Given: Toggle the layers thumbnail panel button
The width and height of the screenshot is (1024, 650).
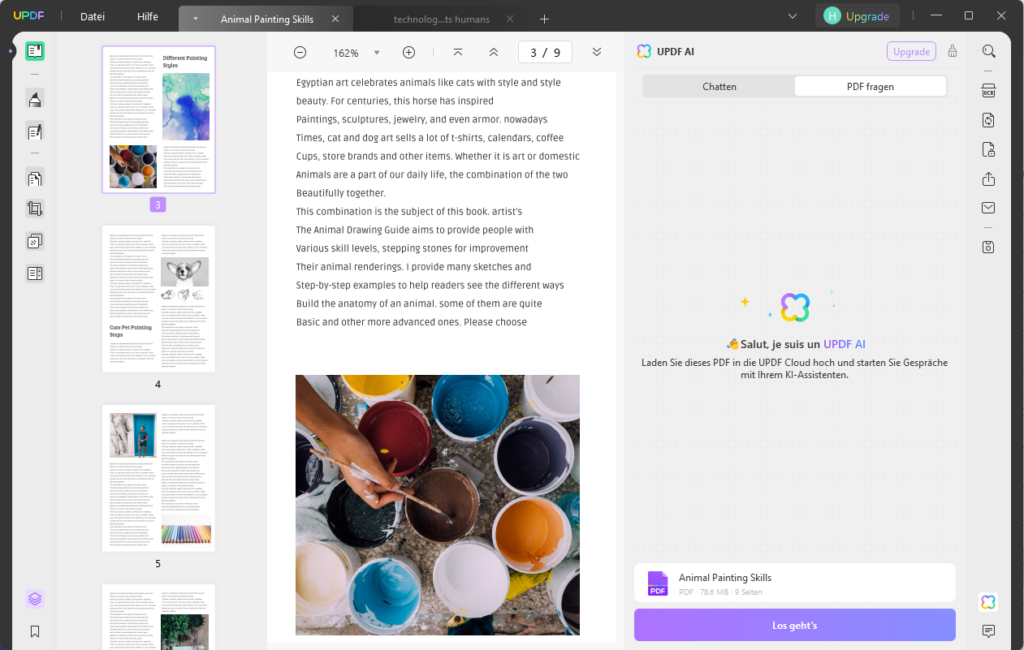Looking at the screenshot, I should pos(35,599).
